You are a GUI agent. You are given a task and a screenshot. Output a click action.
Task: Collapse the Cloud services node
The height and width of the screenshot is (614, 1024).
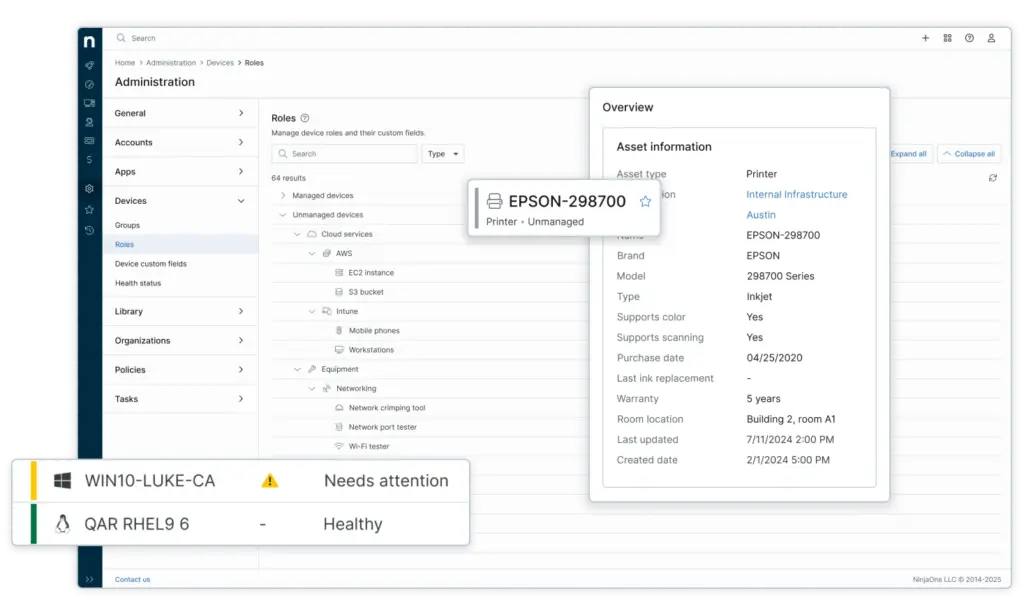pos(297,234)
